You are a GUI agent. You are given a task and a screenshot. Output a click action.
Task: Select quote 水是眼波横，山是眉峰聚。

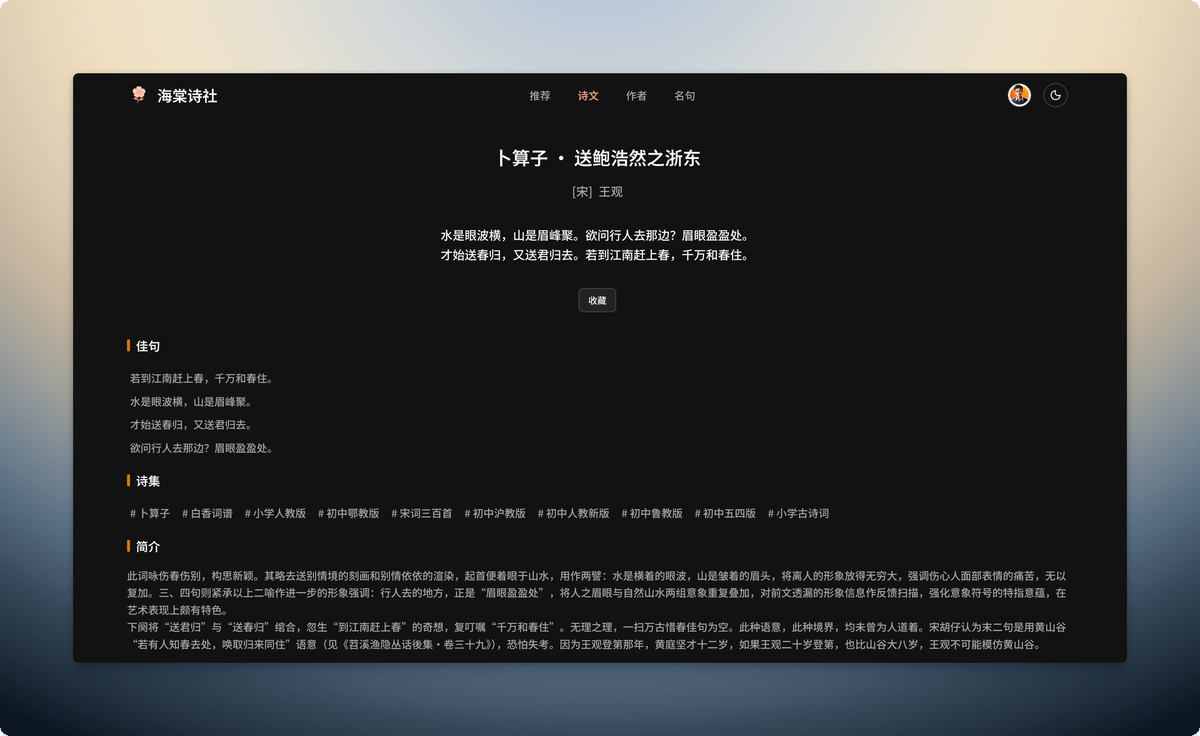click(190, 402)
